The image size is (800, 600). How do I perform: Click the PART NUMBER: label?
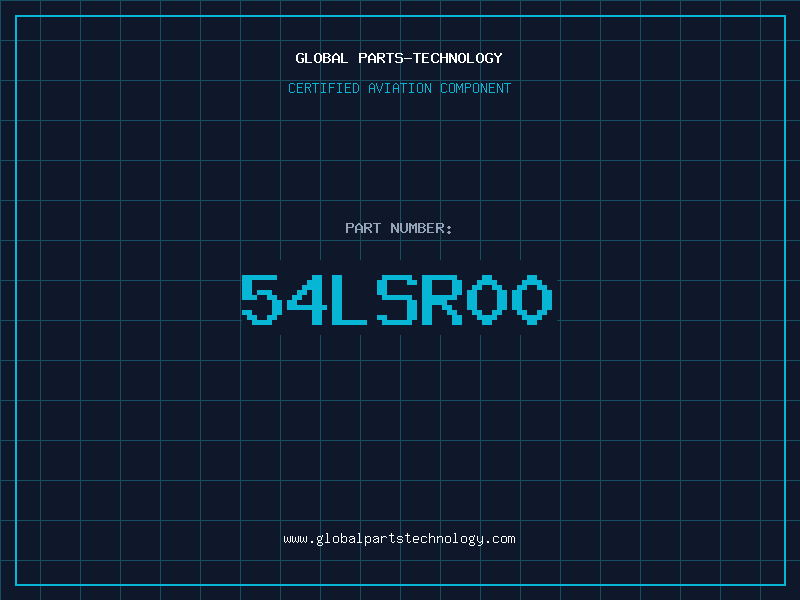point(398,228)
